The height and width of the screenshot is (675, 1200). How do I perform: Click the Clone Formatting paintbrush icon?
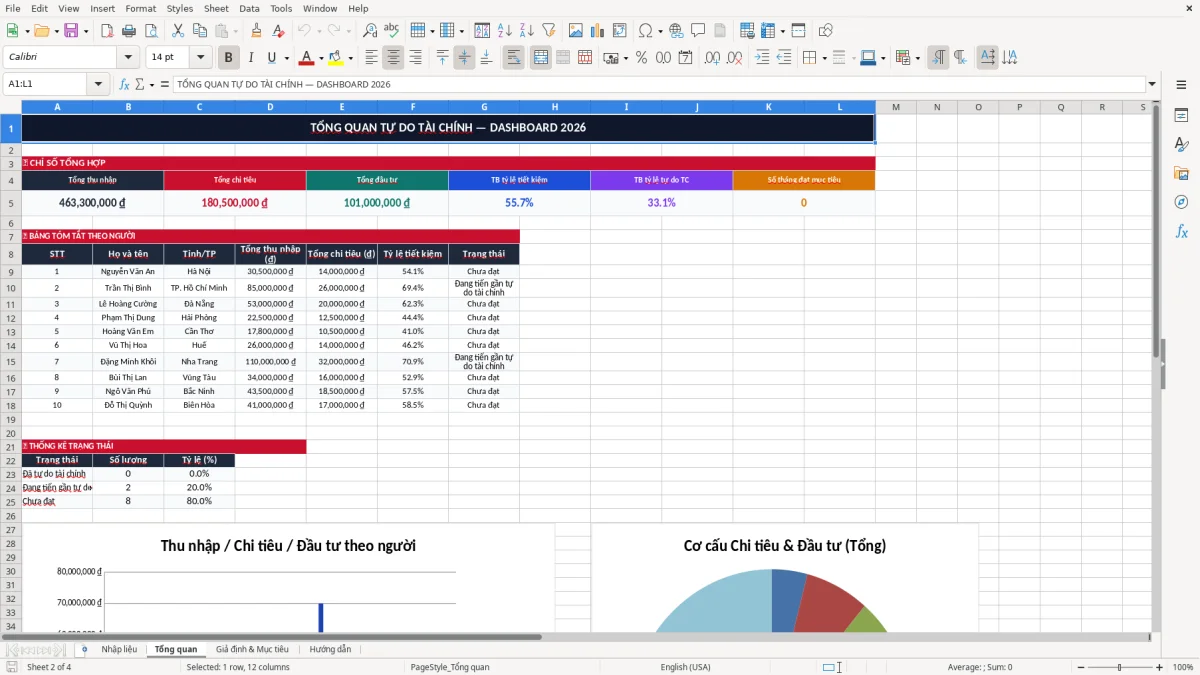256,30
